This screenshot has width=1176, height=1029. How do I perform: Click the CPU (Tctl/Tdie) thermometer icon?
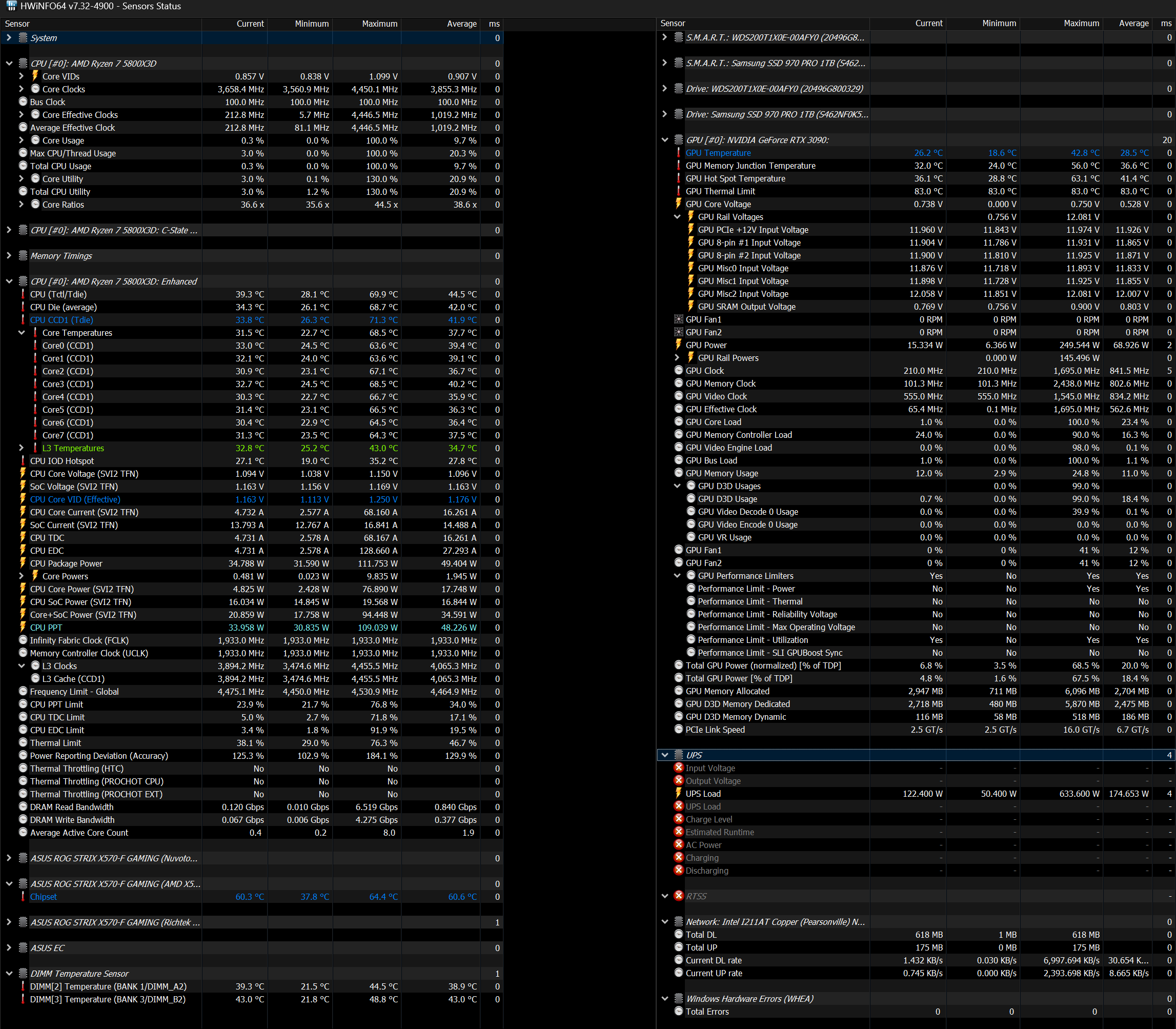click(x=23, y=294)
